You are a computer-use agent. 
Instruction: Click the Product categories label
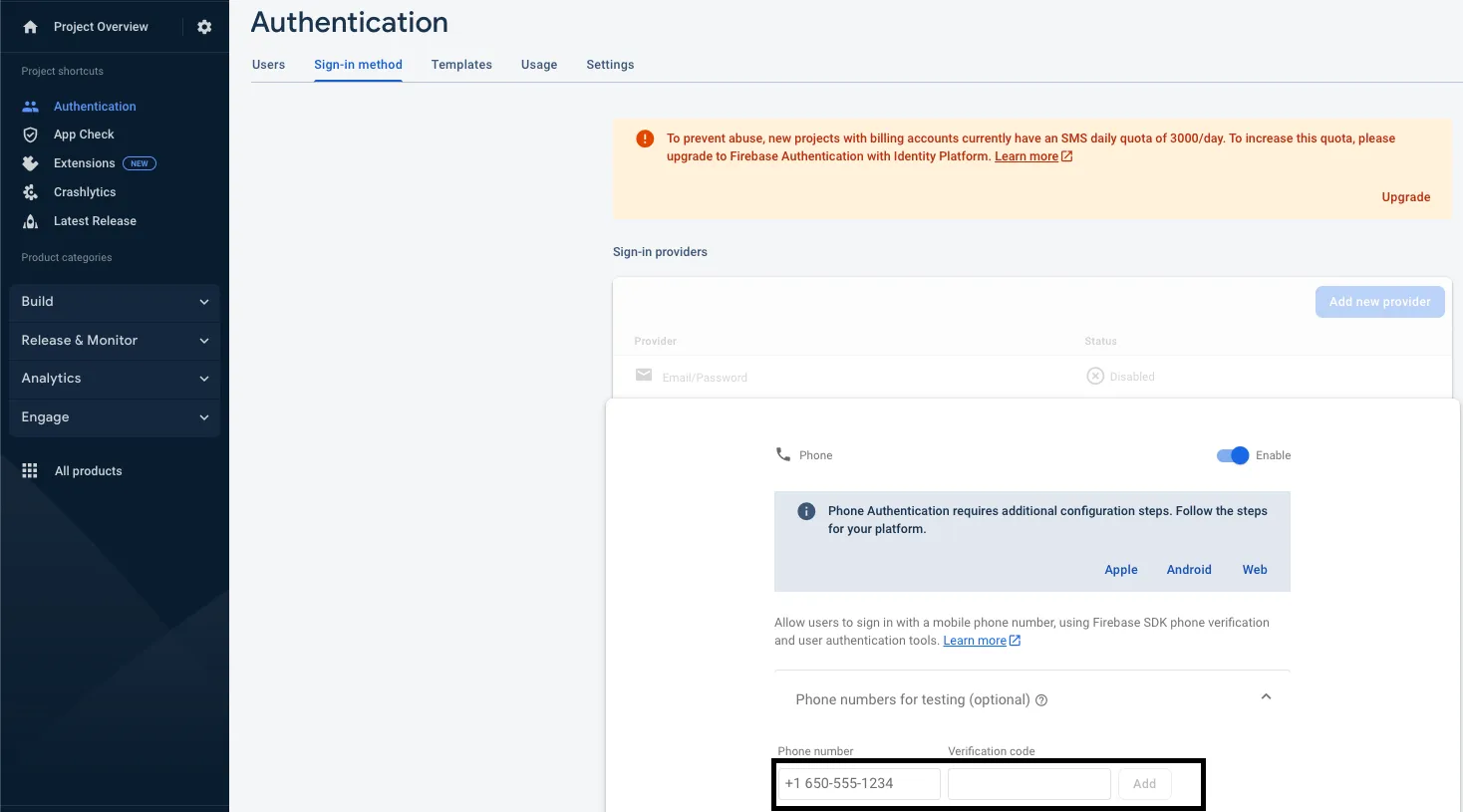67,258
